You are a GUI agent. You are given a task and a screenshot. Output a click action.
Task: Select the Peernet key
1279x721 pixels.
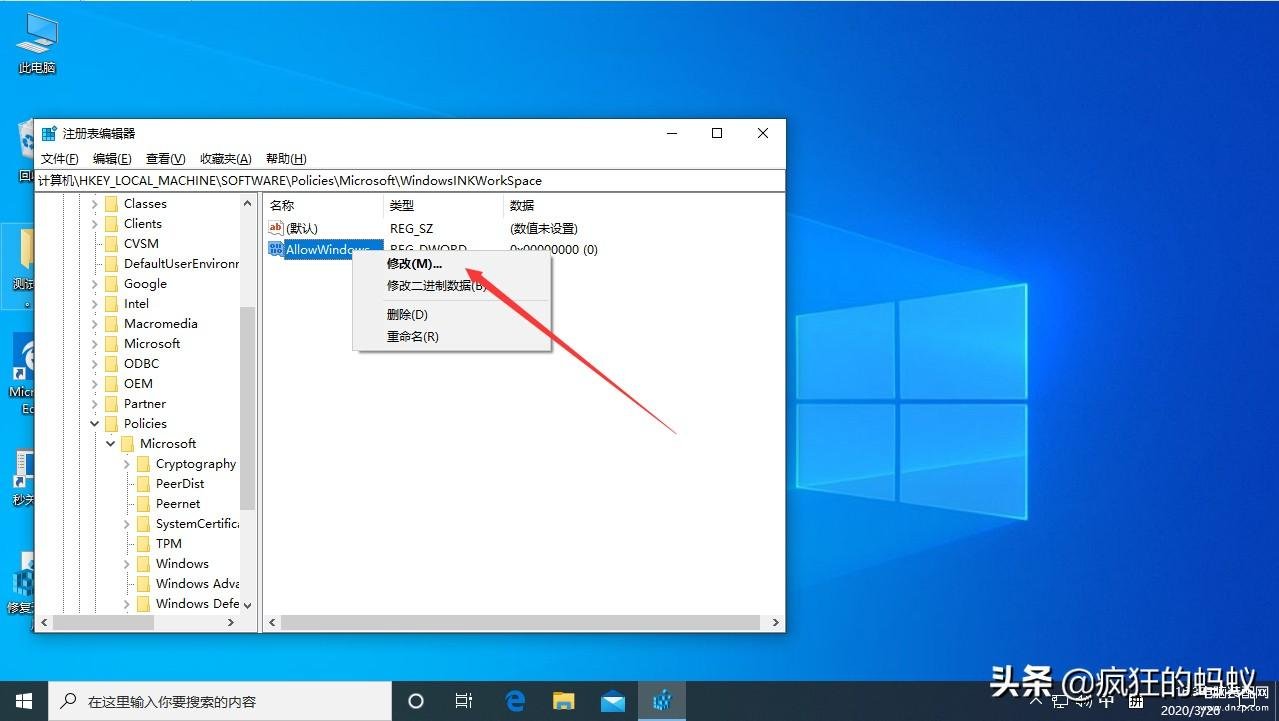(x=178, y=504)
